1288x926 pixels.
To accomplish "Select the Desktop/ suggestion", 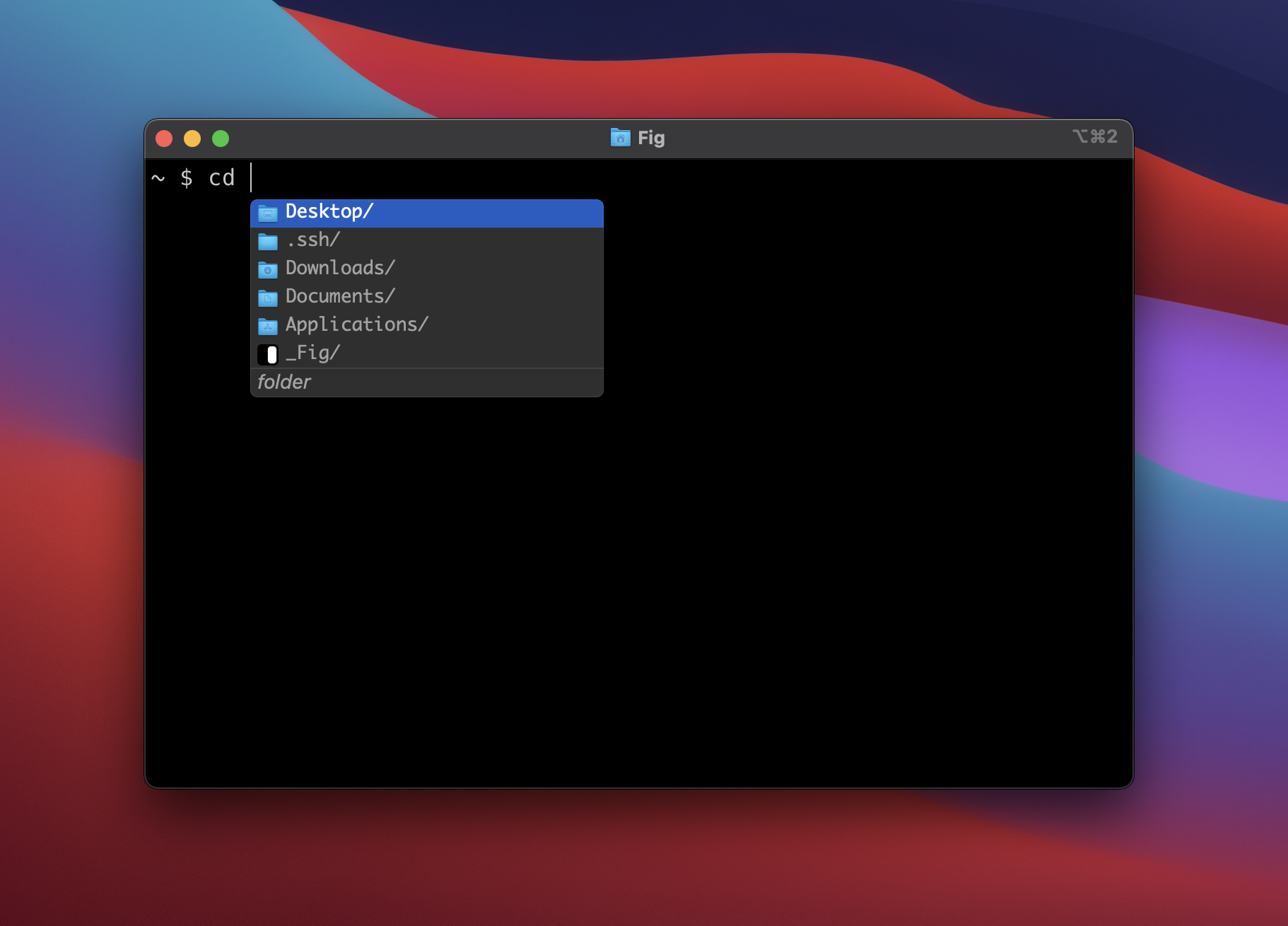I will 427,213.
